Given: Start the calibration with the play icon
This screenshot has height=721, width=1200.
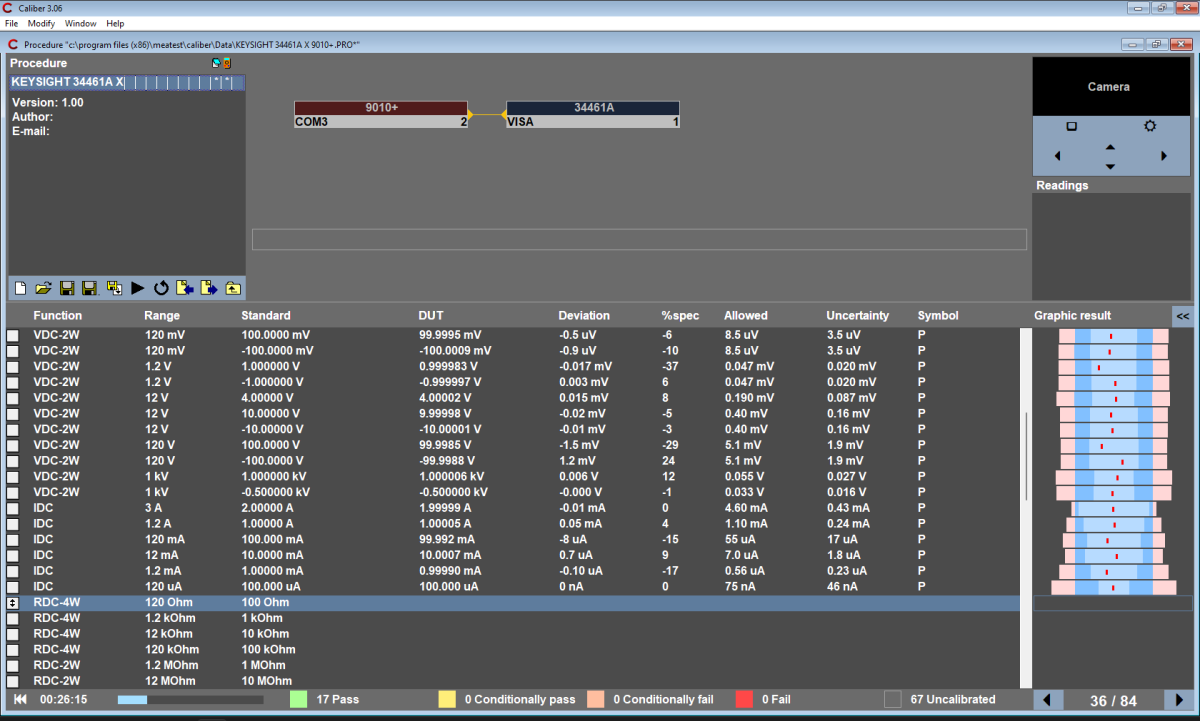Looking at the screenshot, I should 138,288.
